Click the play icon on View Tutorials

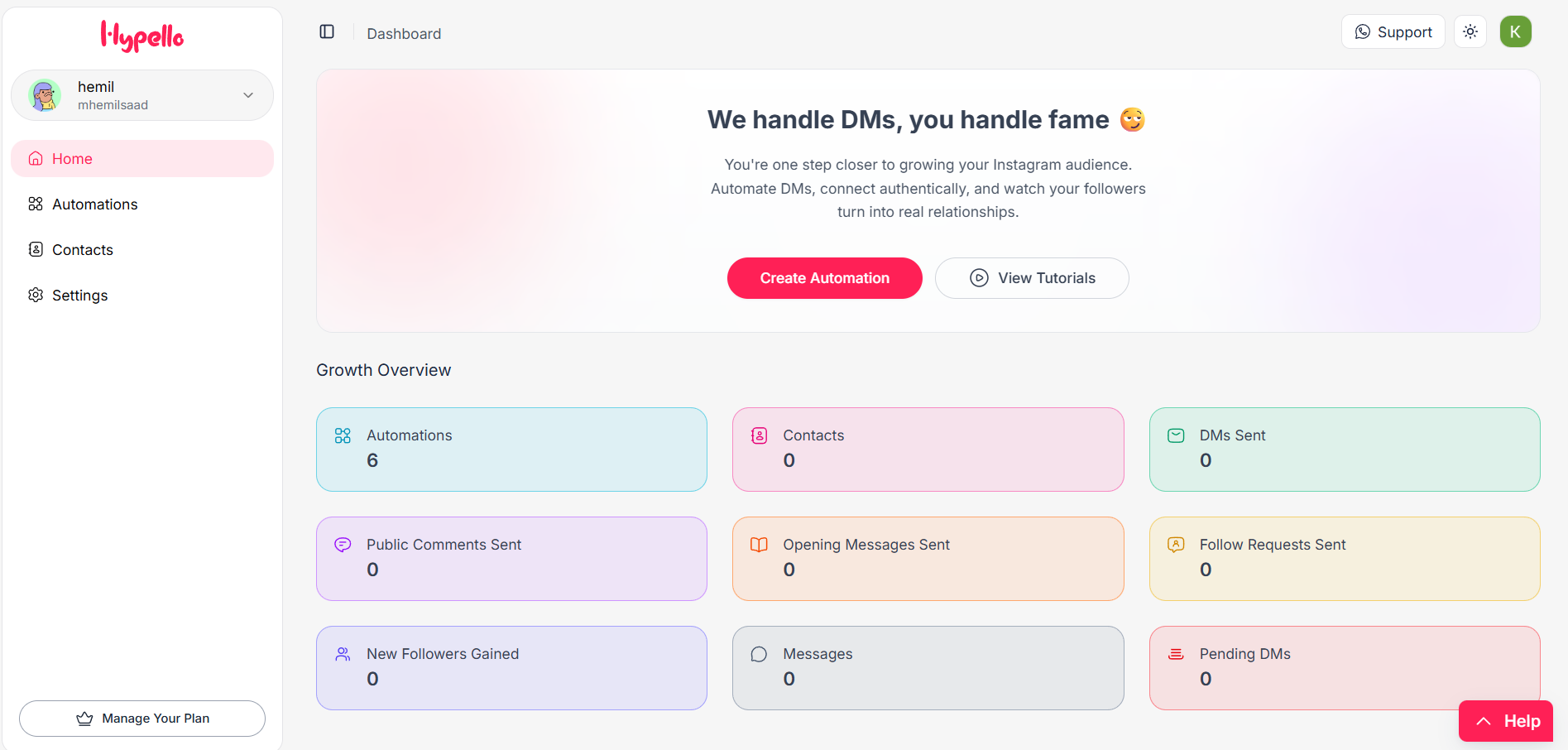[978, 278]
